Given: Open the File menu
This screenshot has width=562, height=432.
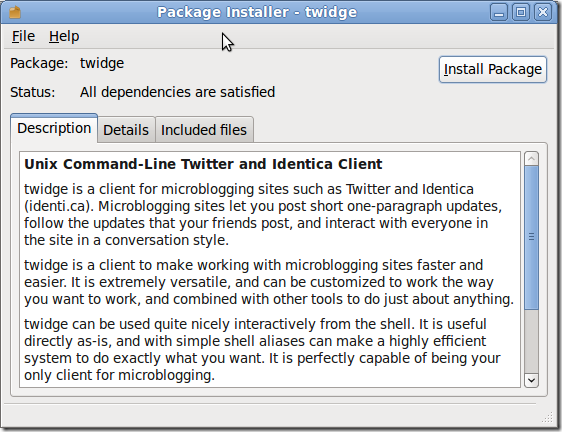Looking at the screenshot, I should click(23, 36).
